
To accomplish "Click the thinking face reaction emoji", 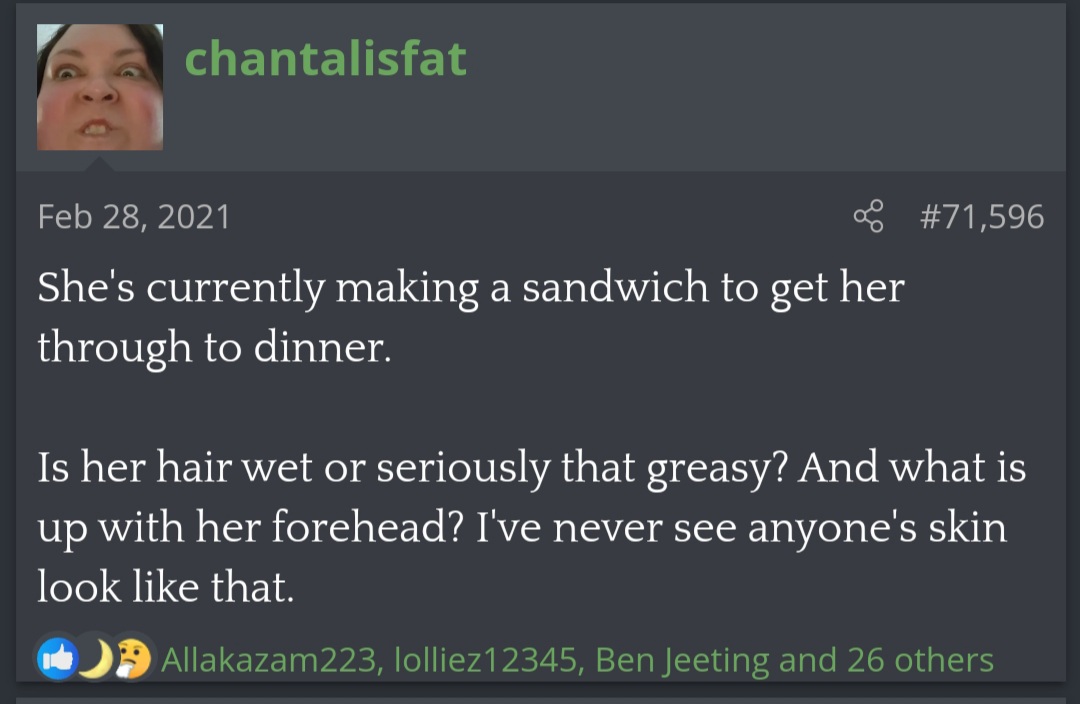I will [x=135, y=659].
